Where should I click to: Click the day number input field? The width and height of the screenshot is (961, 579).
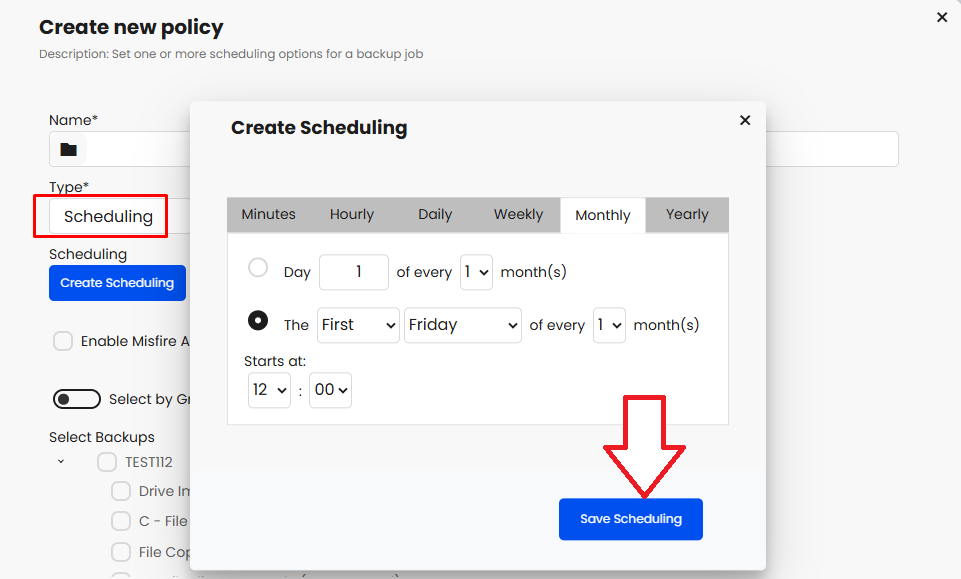pyautogui.click(x=353, y=272)
